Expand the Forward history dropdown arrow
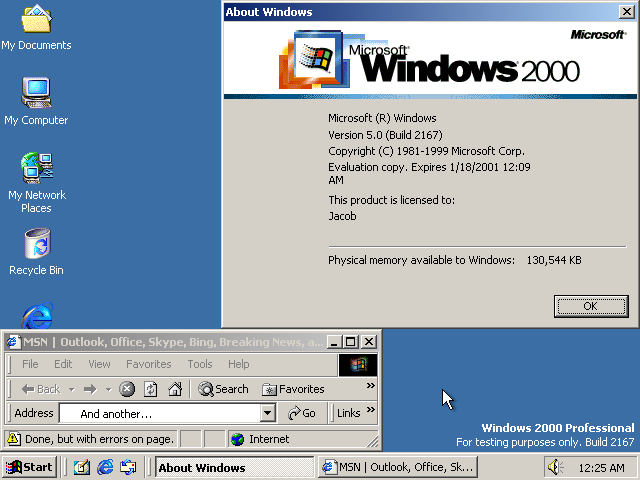The height and width of the screenshot is (480, 640). [x=108, y=389]
